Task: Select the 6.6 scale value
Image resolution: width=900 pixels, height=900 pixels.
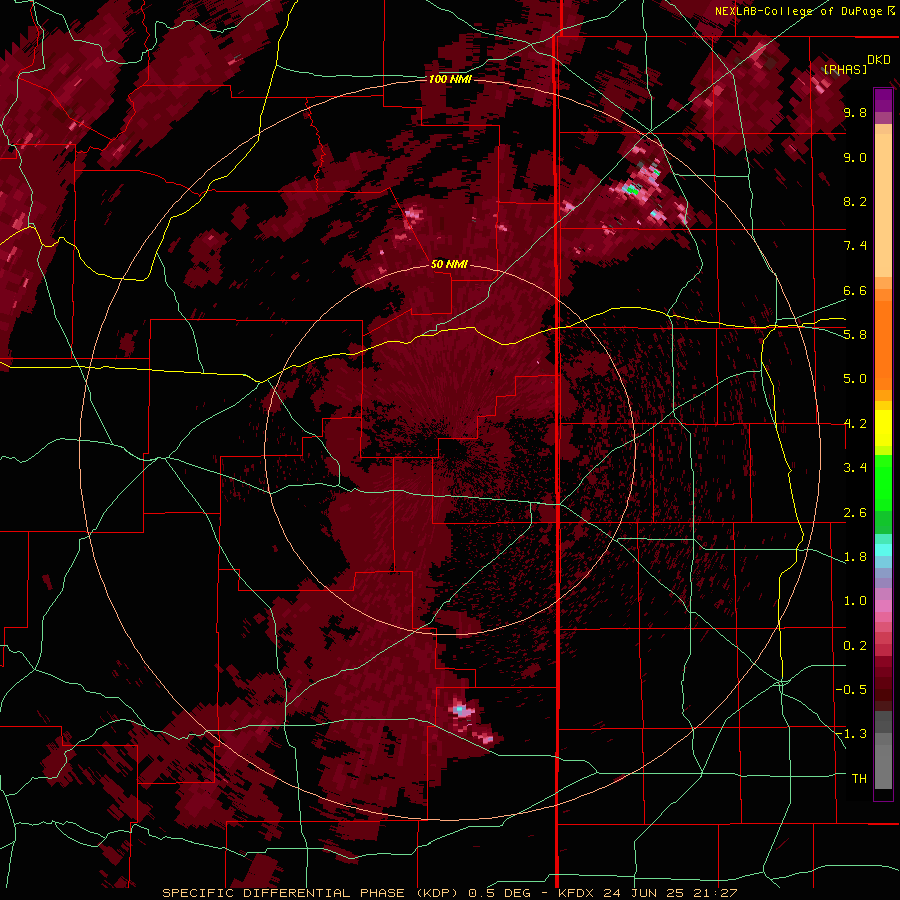Action: tap(855, 290)
